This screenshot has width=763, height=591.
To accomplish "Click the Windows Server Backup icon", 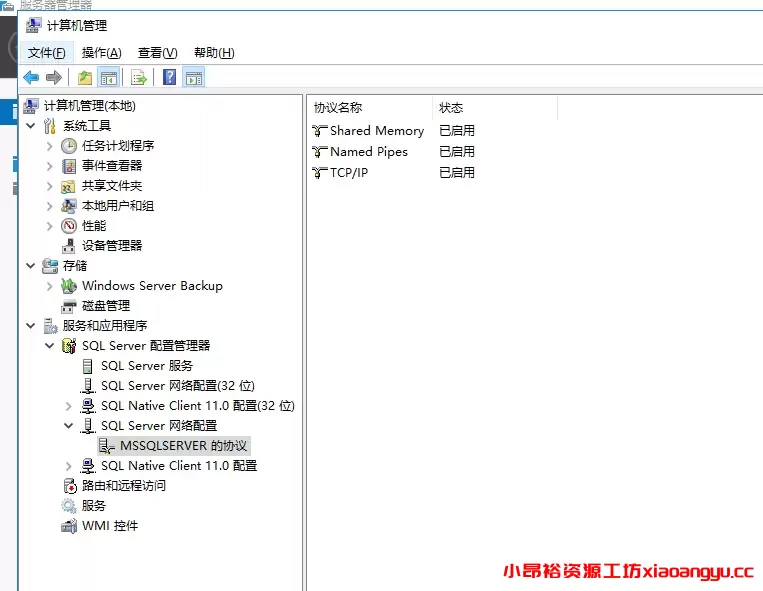I will point(69,286).
